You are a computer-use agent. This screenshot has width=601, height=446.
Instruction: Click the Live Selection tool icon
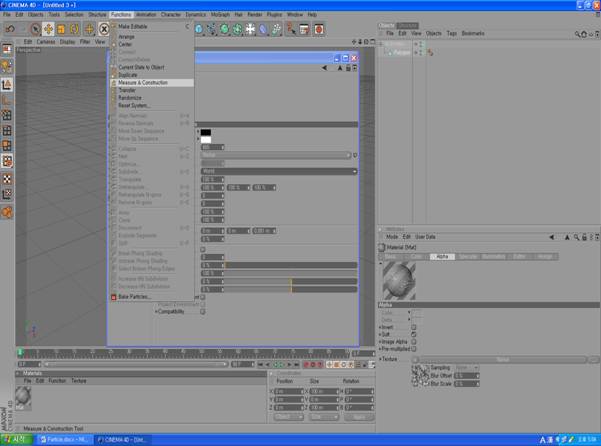pos(34,29)
